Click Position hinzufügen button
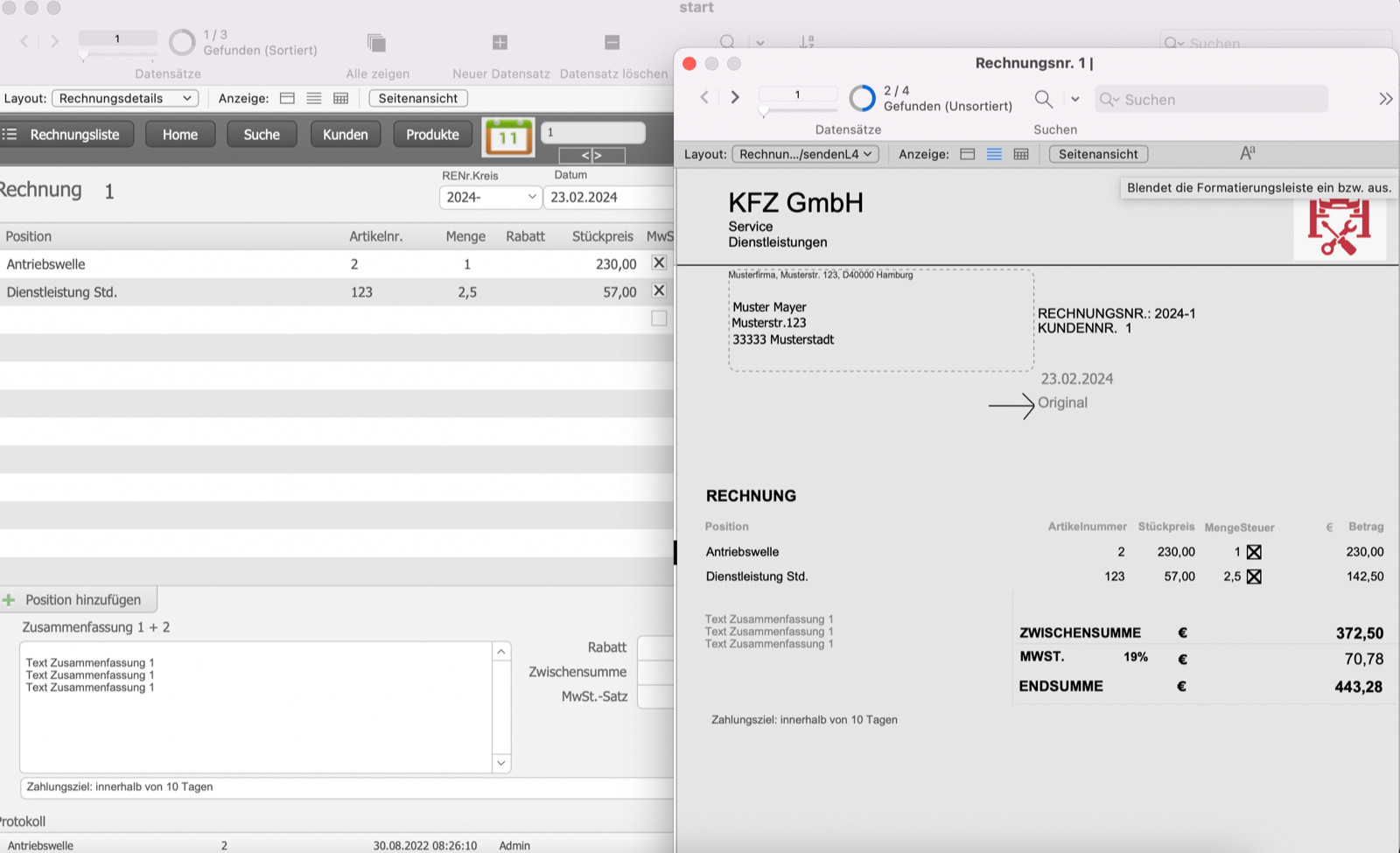The width and height of the screenshot is (1400, 853). click(x=79, y=599)
